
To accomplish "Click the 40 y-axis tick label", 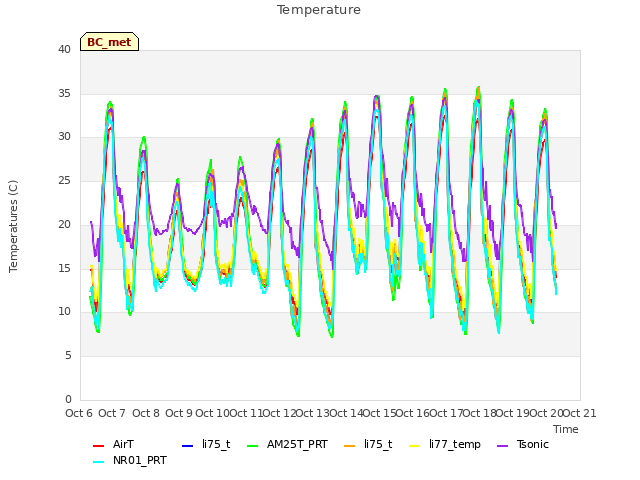I will [x=64, y=49].
